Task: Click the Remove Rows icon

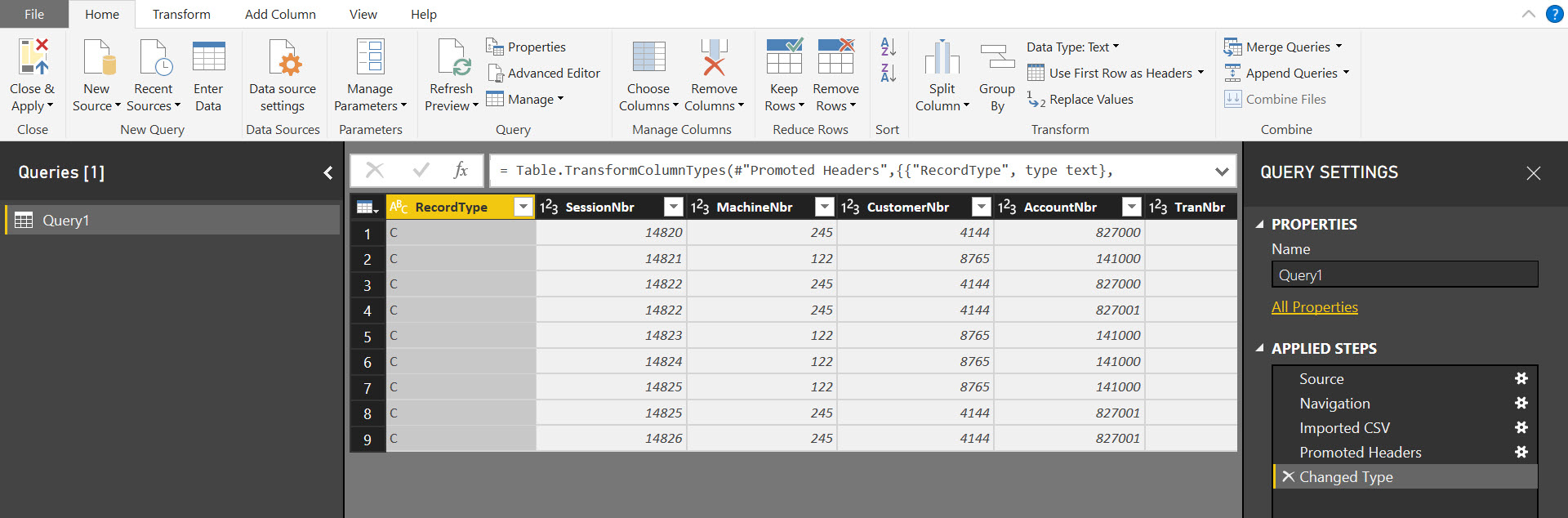Action: point(836,56)
